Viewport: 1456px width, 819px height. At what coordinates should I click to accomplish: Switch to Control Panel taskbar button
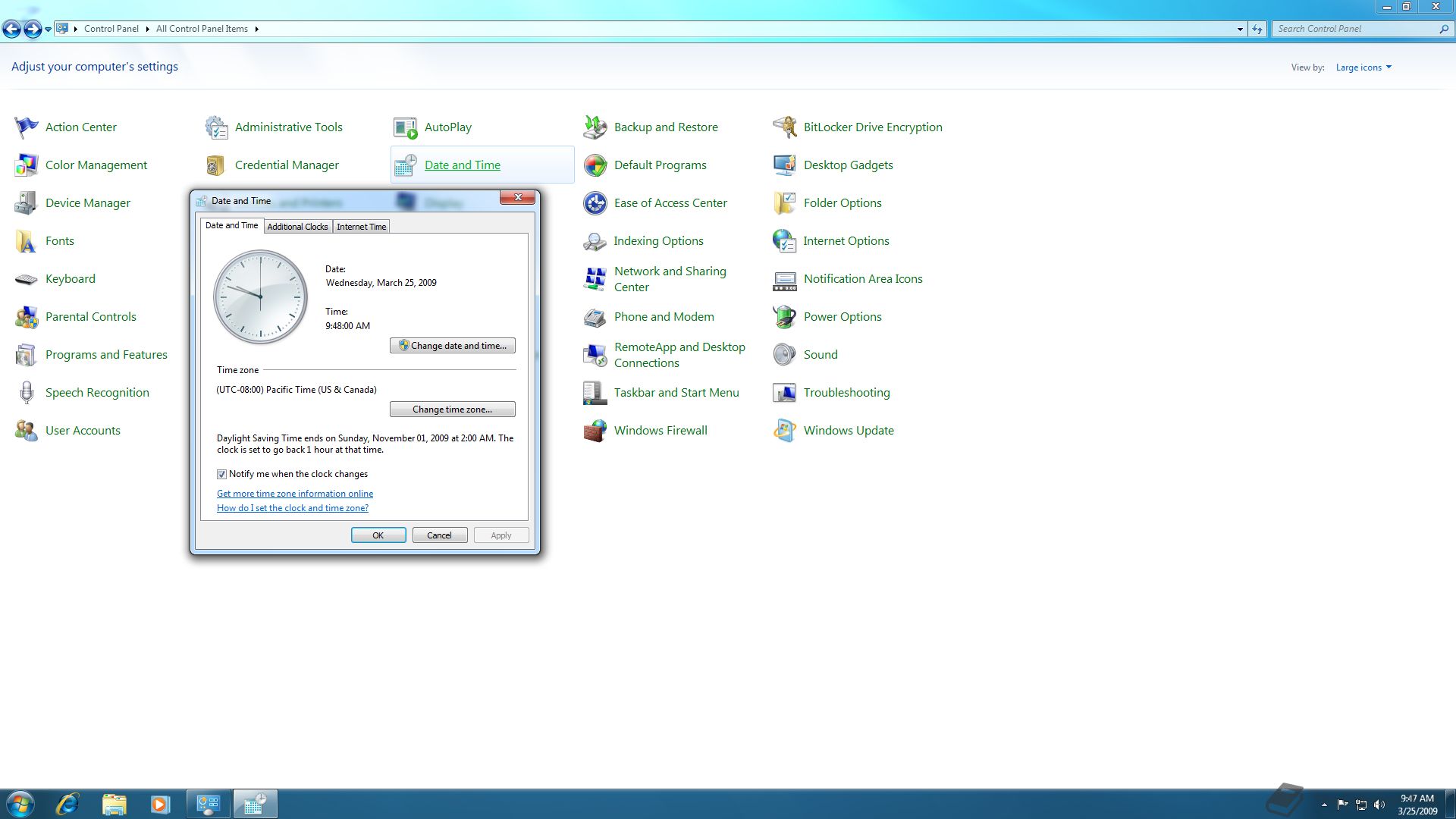click(x=209, y=804)
